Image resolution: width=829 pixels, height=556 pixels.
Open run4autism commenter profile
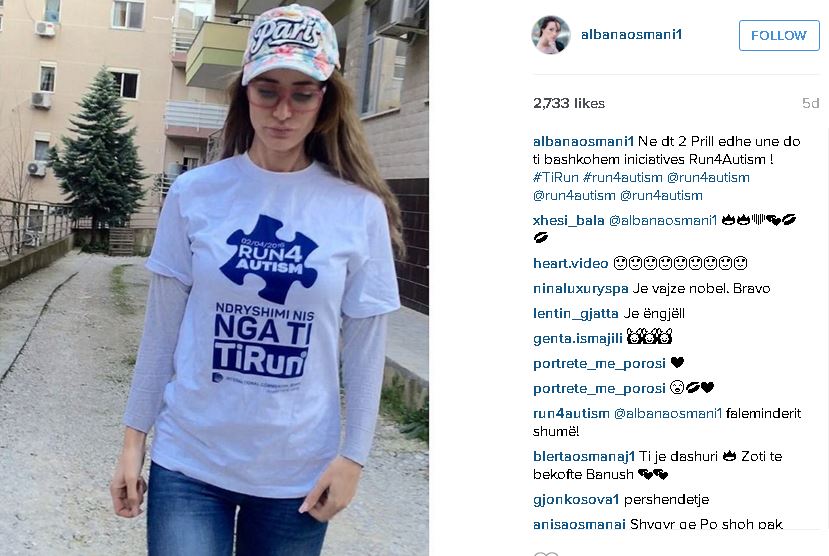pyautogui.click(x=571, y=413)
